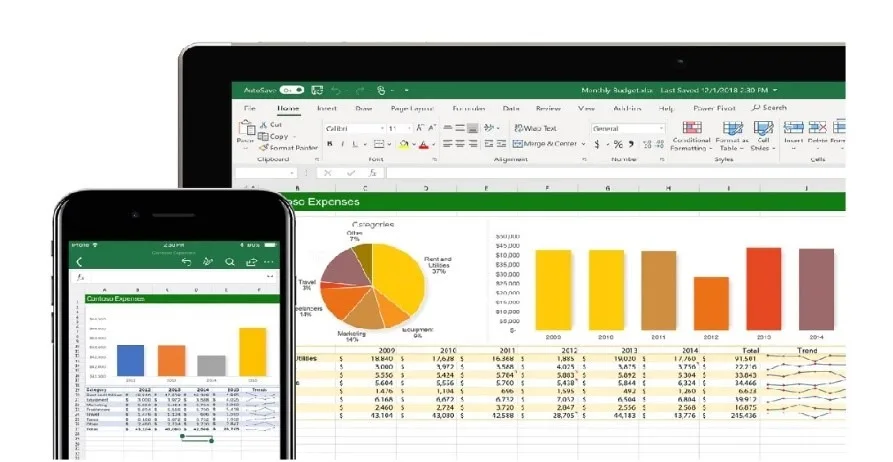Click the Percent Style icon
The width and height of the screenshot is (893, 462).
click(x=618, y=145)
